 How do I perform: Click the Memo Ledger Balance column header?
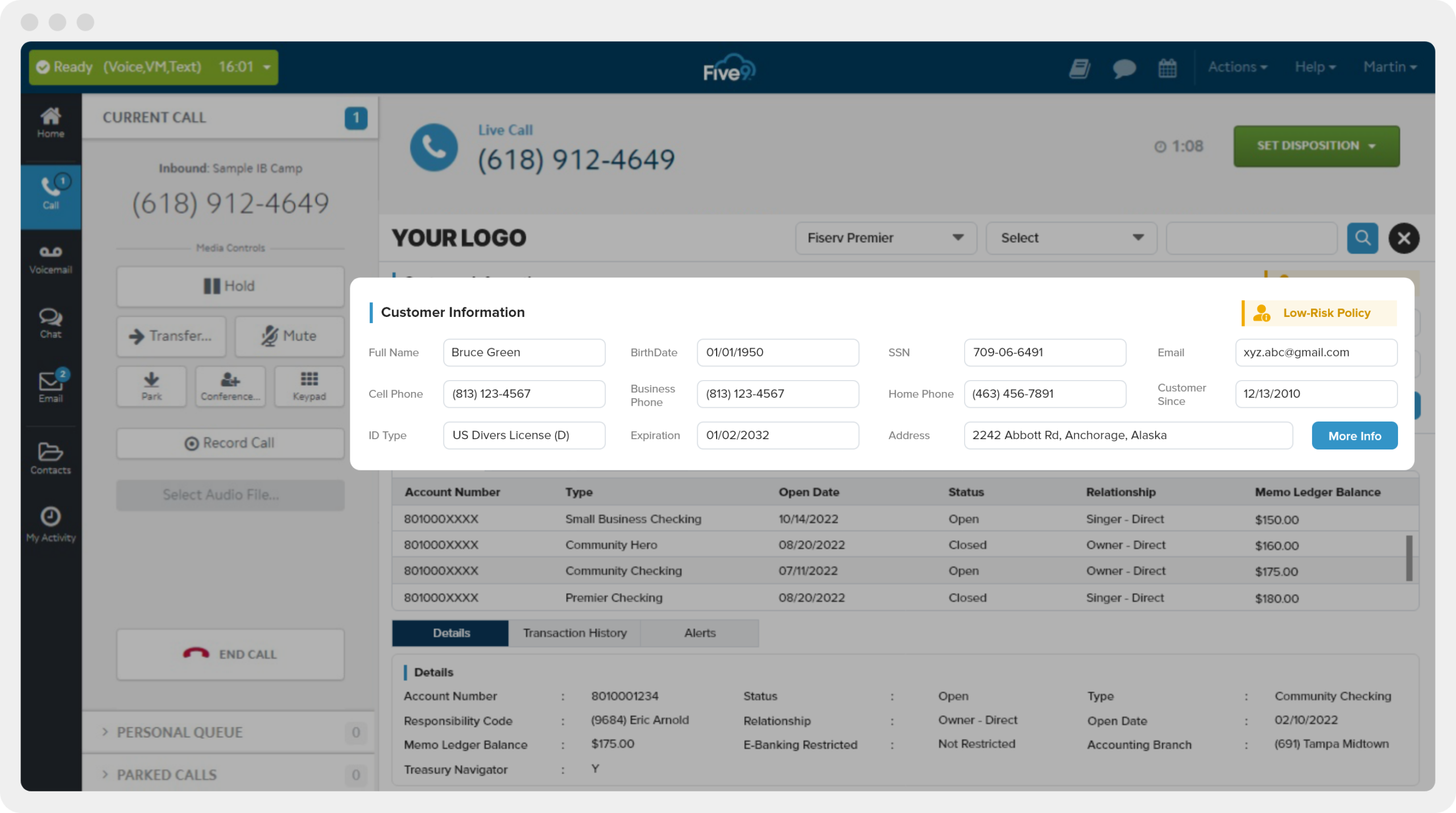click(x=1318, y=493)
